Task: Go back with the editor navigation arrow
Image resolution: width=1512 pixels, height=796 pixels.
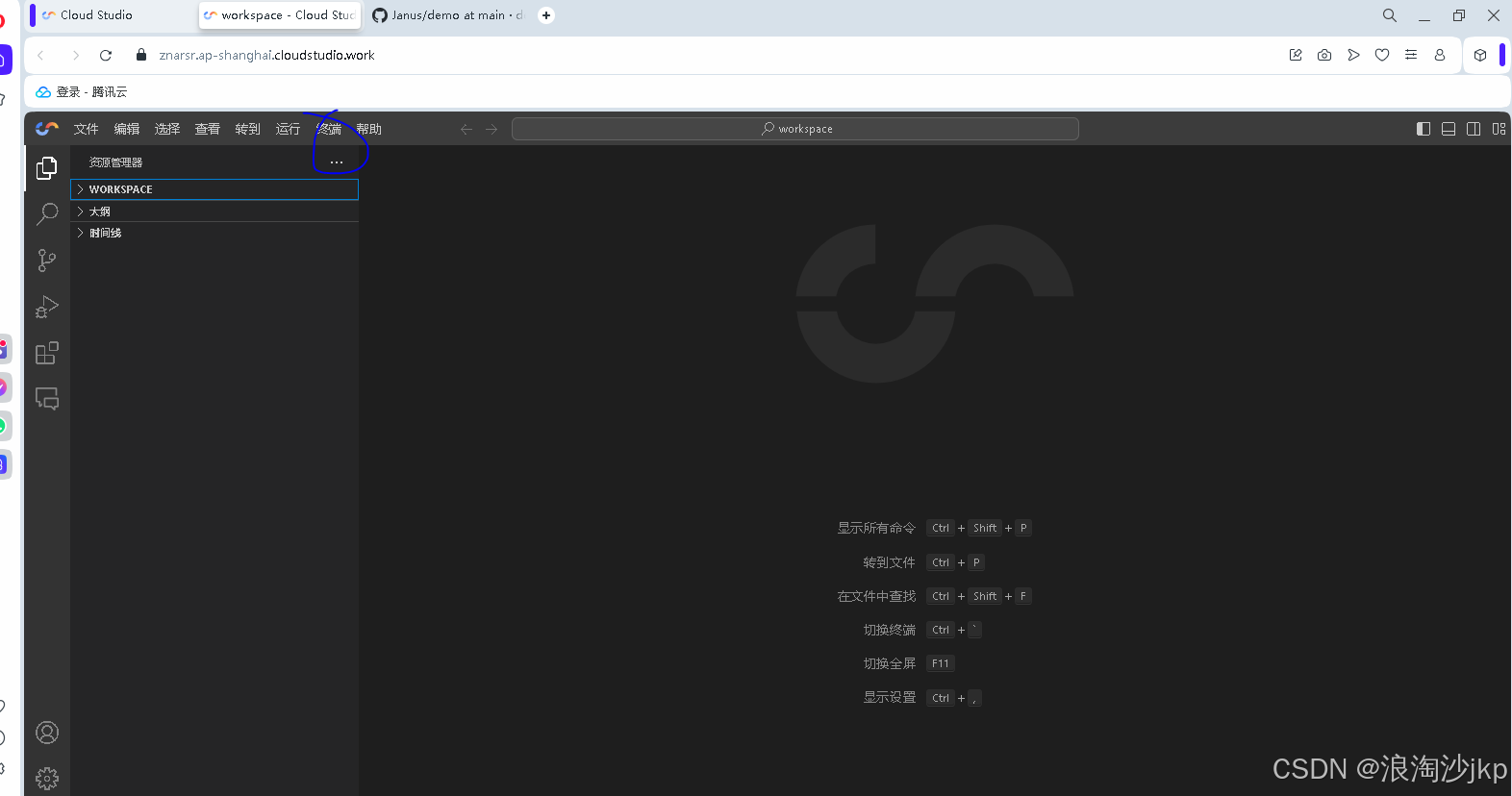Action: pos(466,129)
